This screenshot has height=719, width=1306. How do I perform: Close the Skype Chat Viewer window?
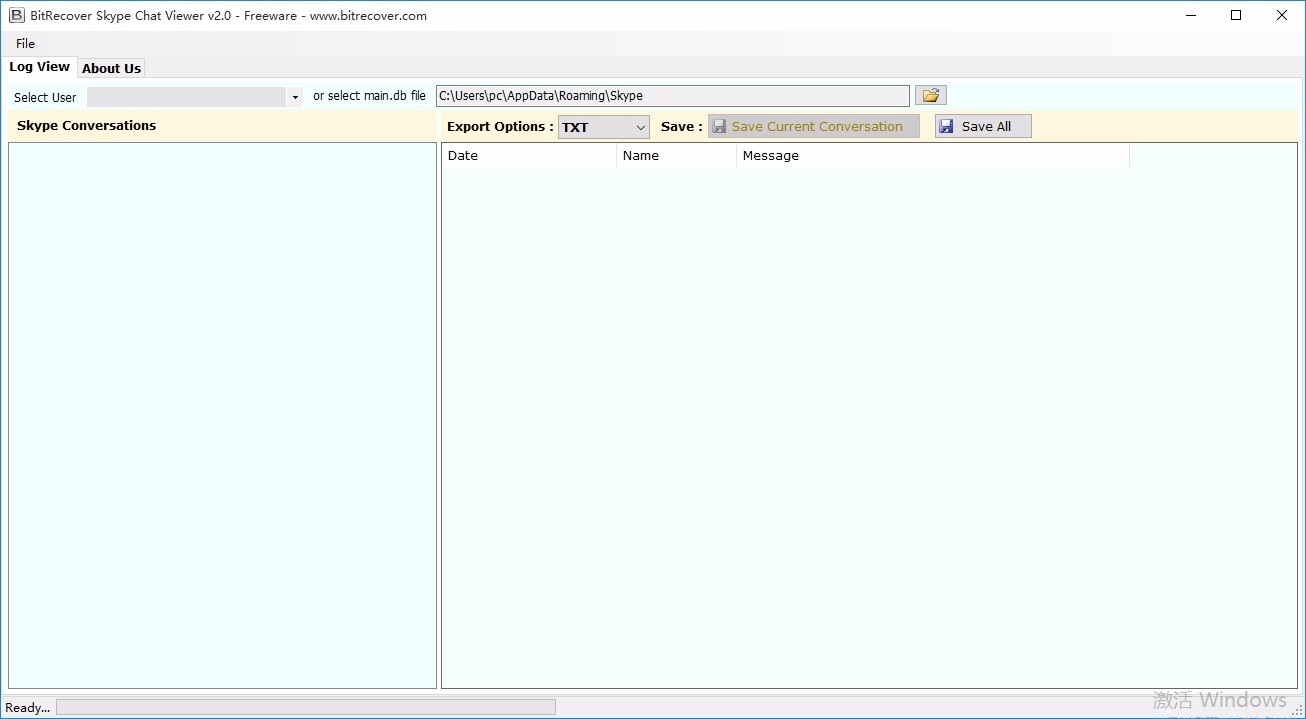[1282, 15]
